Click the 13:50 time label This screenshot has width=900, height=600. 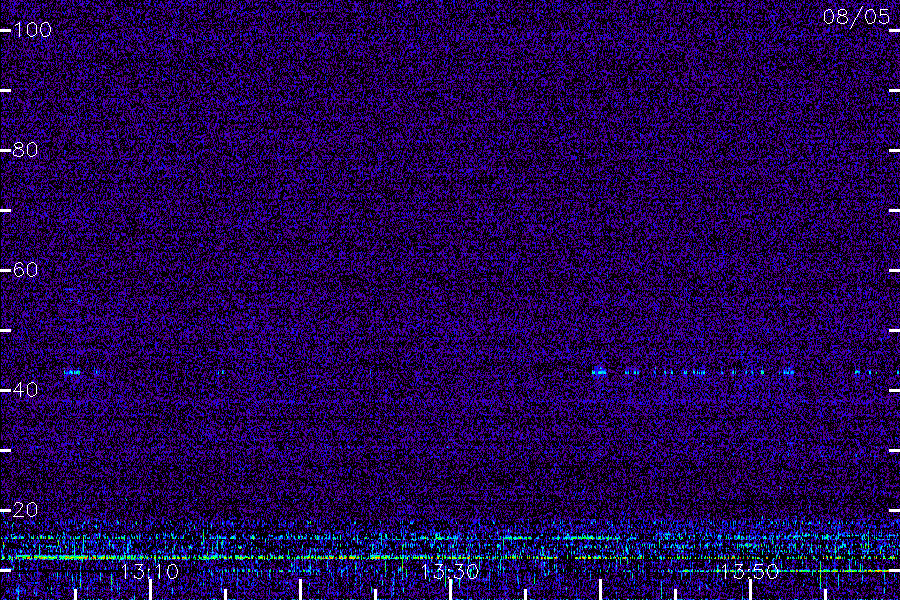click(750, 572)
